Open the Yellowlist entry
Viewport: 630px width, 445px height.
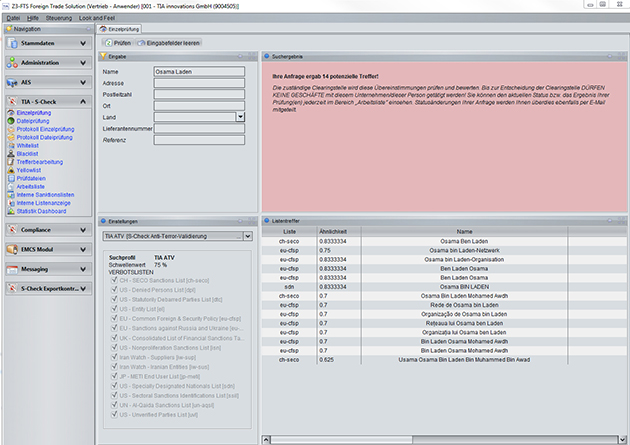point(28,169)
